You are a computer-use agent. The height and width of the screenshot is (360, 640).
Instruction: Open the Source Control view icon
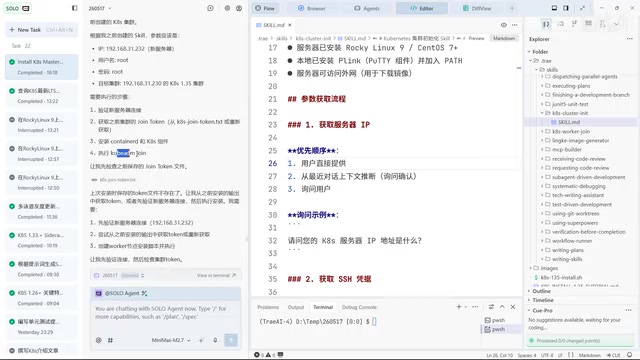574,24
